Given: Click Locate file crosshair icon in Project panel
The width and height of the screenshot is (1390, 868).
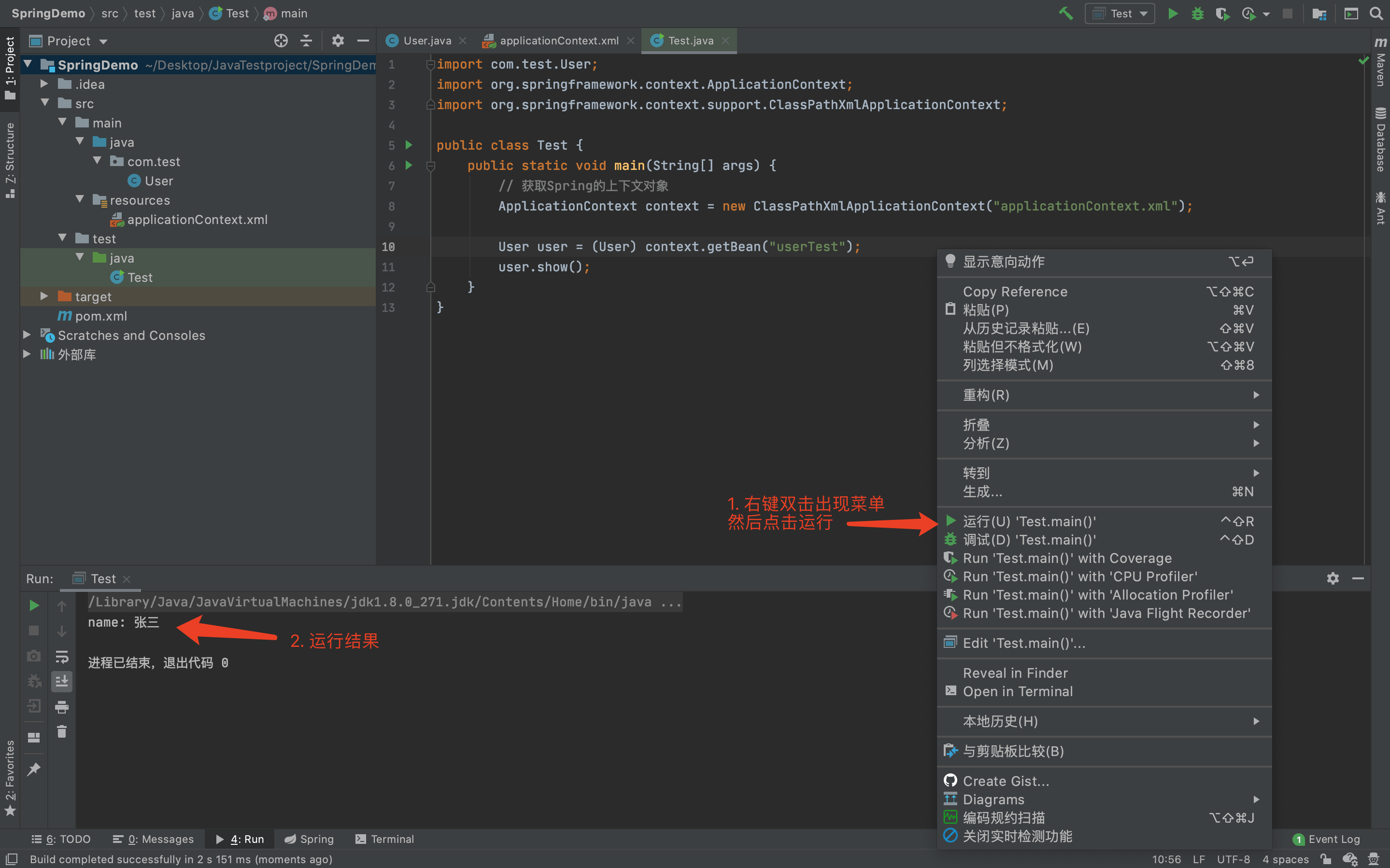Looking at the screenshot, I should point(281,41).
